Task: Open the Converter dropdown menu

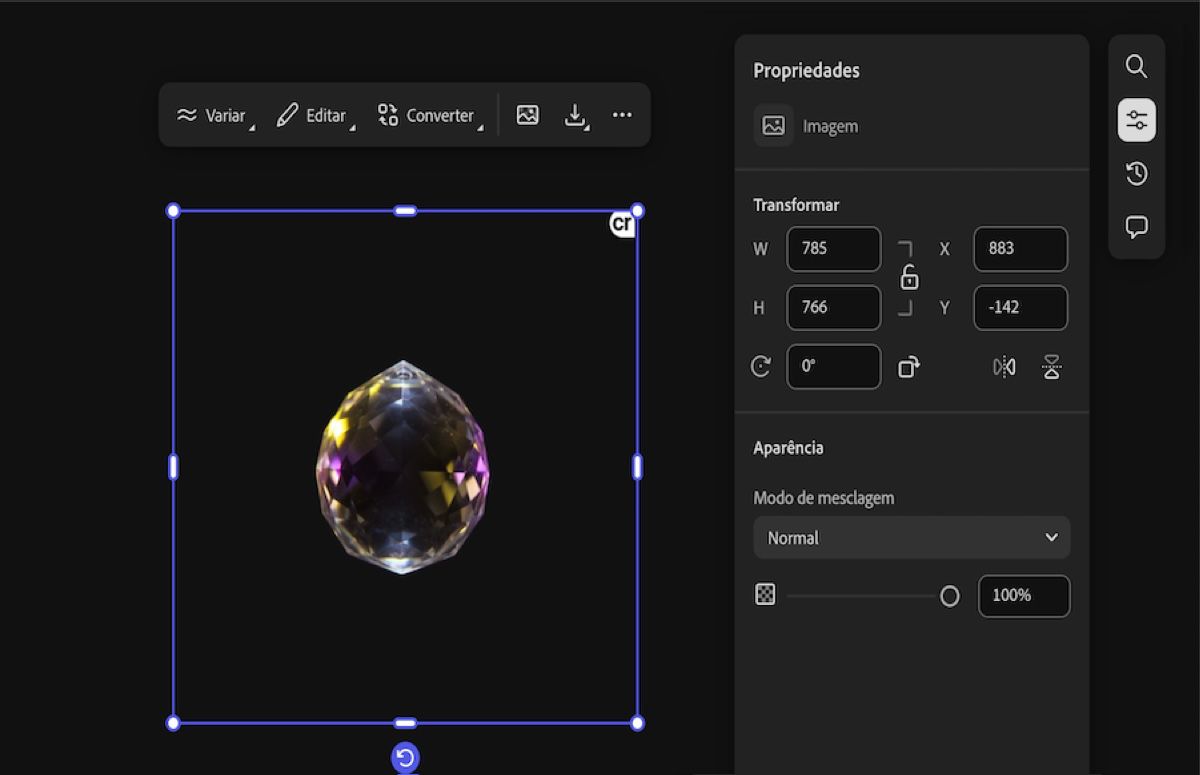Action: 429,115
